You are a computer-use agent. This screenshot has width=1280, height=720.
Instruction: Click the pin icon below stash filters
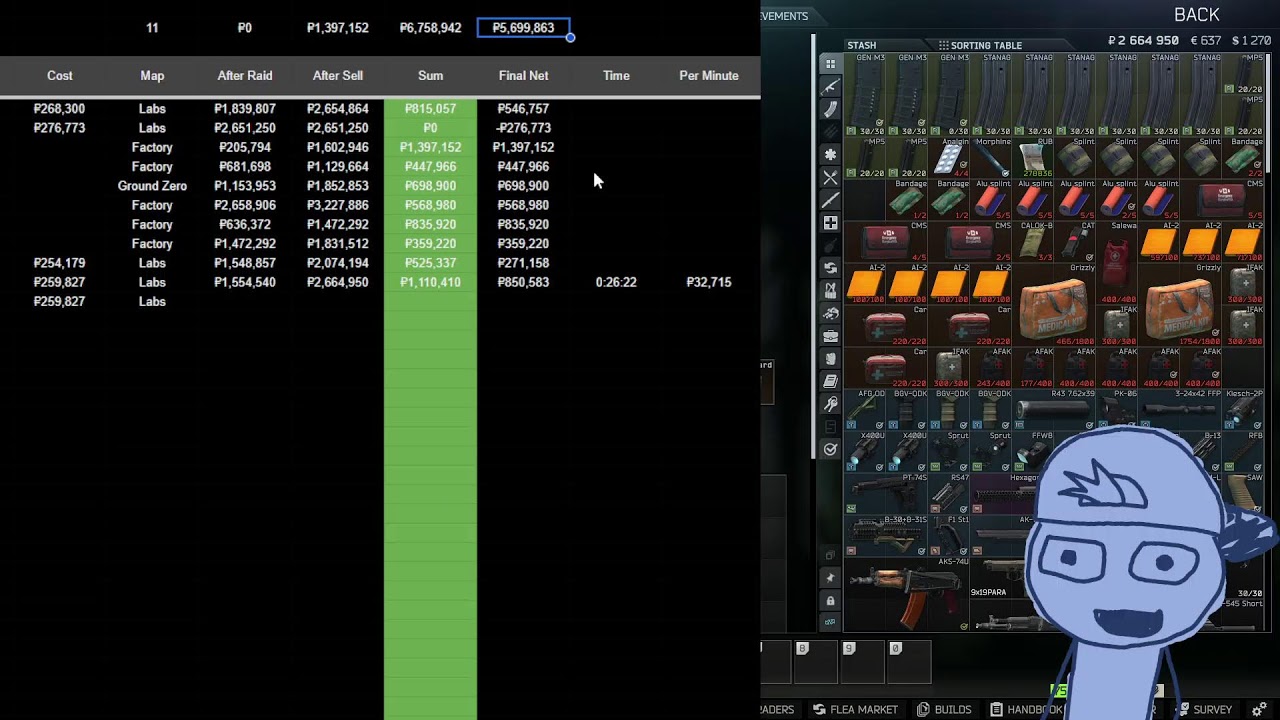pos(830,578)
